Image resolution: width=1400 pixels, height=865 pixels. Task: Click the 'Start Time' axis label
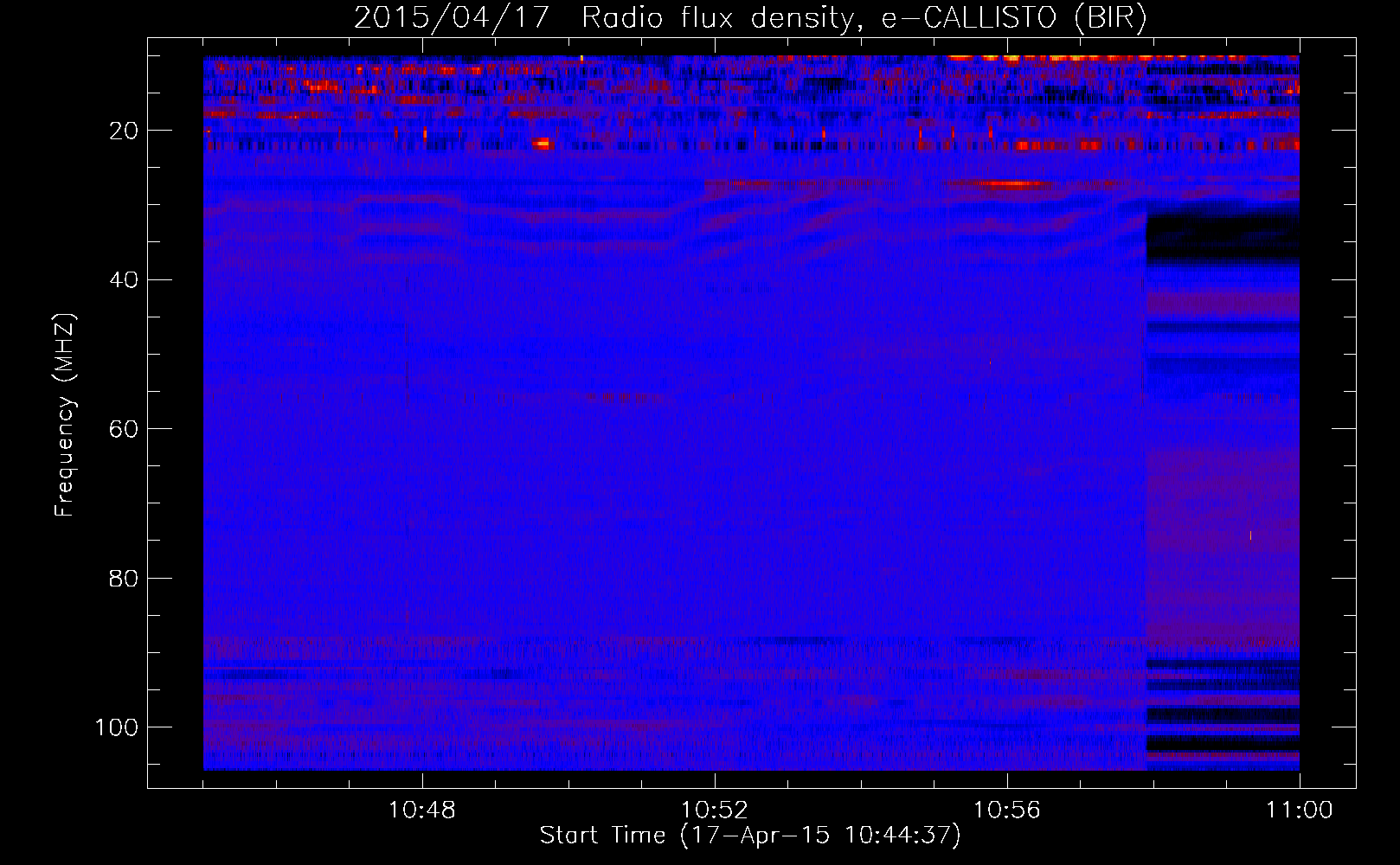click(750, 836)
